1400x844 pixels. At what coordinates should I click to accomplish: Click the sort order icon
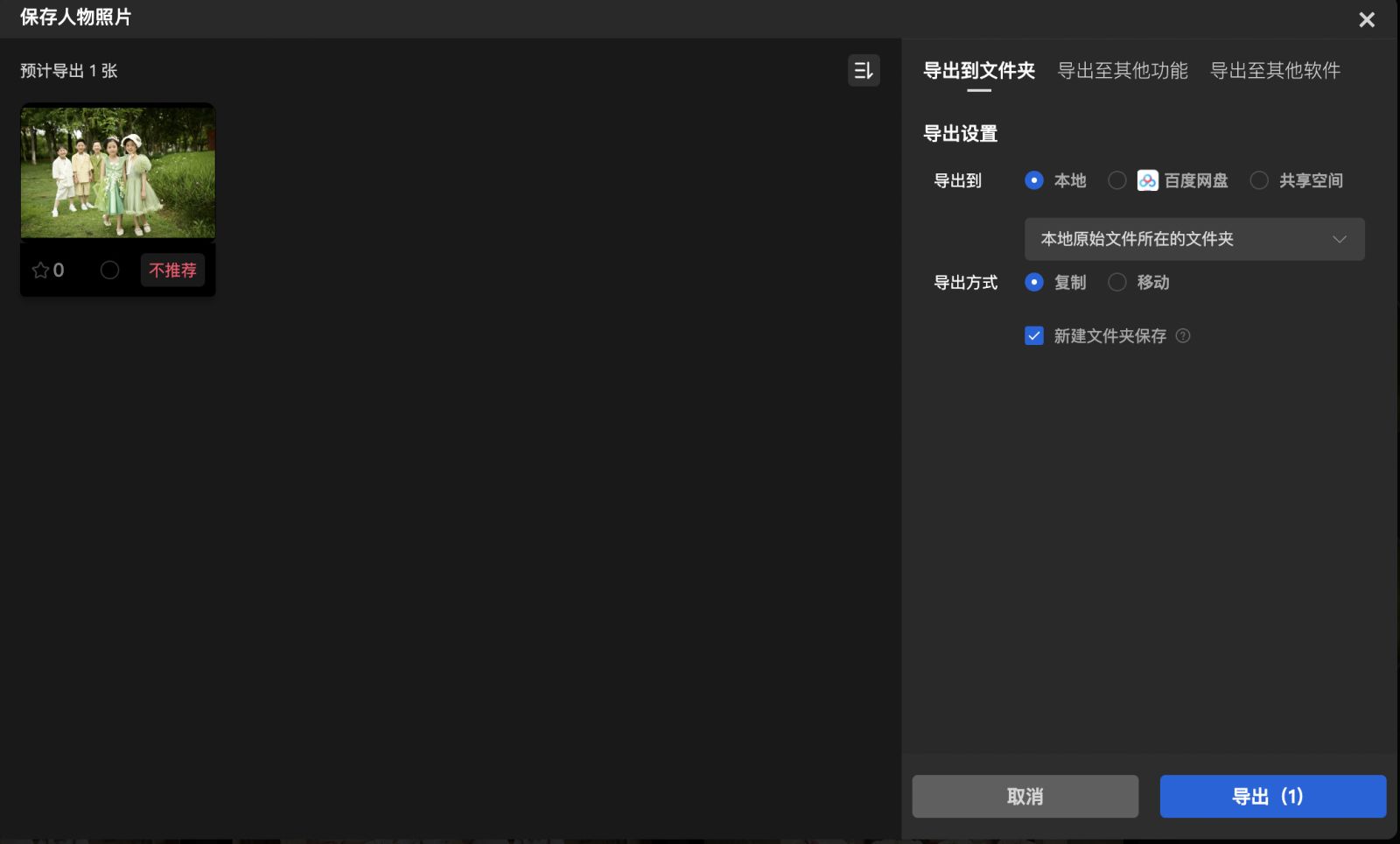pyautogui.click(x=864, y=71)
